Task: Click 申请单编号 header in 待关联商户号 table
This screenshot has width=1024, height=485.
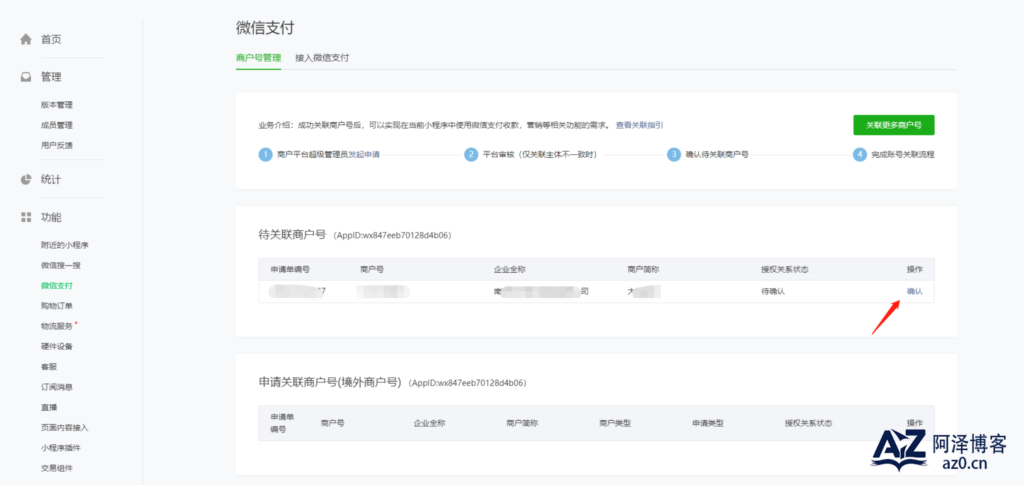Action: pos(290,269)
